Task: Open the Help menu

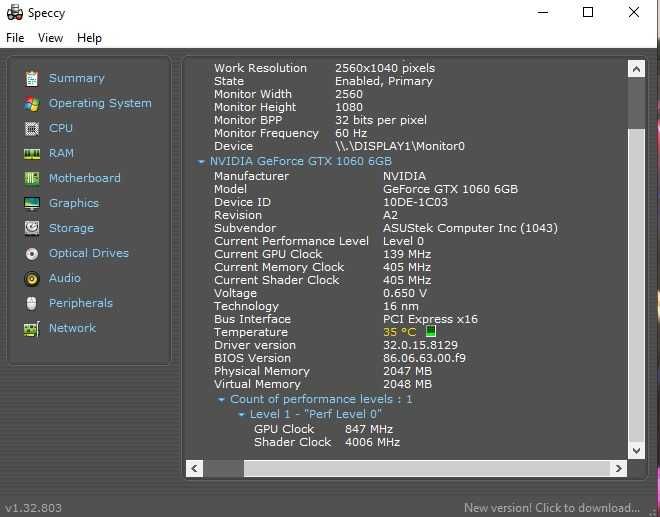Action: [x=89, y=38]
